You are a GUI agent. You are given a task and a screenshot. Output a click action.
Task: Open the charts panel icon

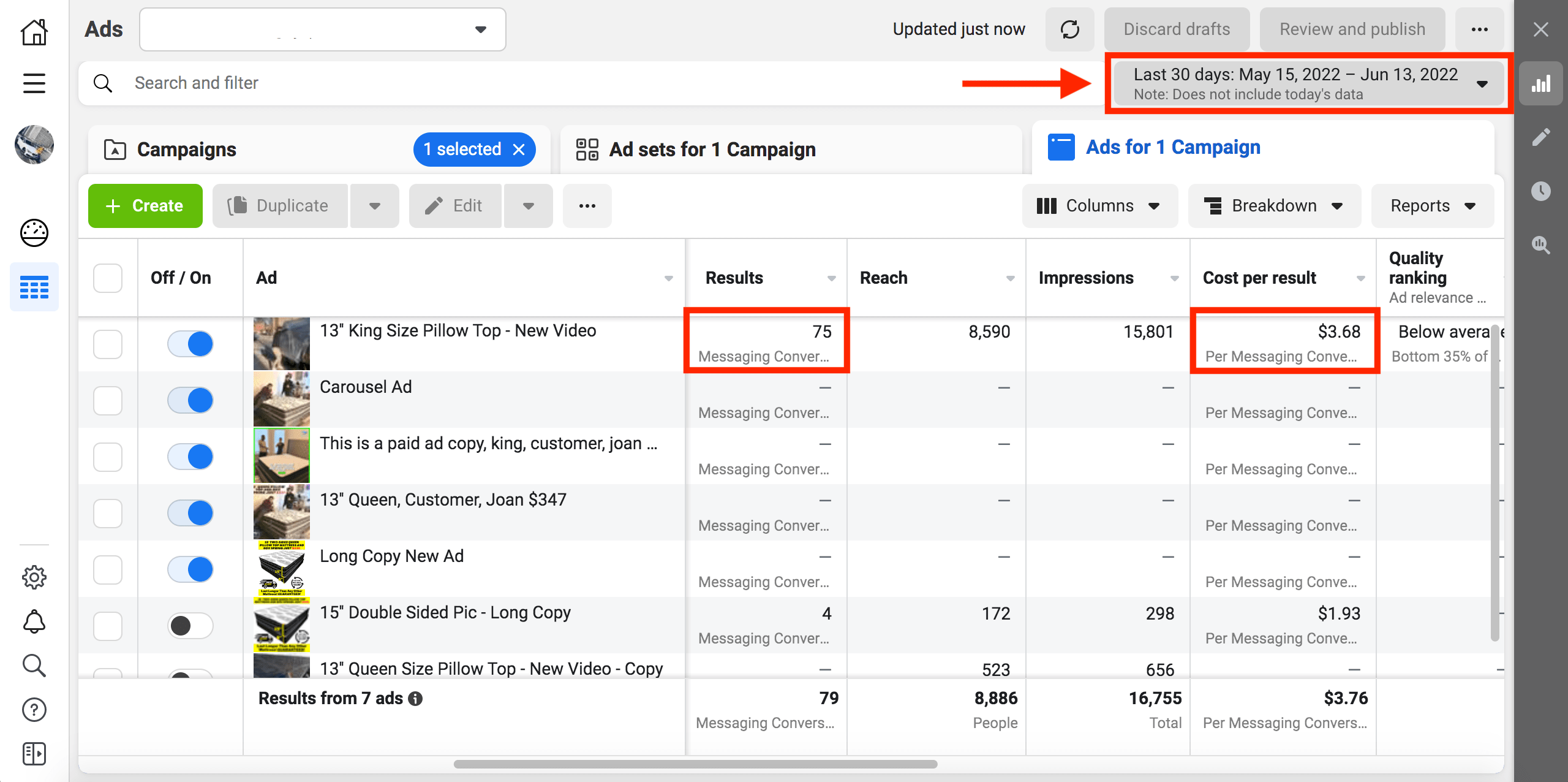coord(1540,84)
